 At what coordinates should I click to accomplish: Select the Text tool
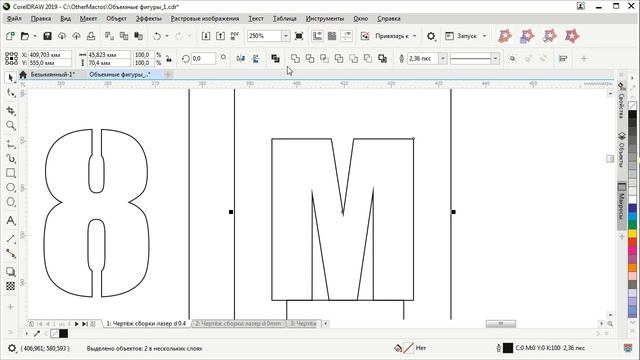[x=11, y=221]
